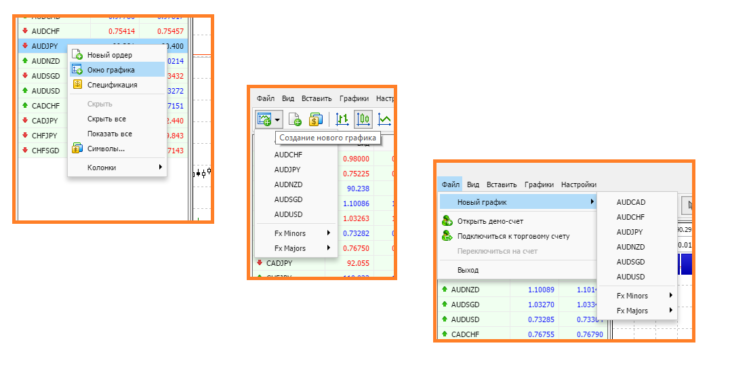Open Графики menu next to the truncated Настр item
Image resolution: width=730 pixels, height=371 pixels.
click(354, 98)
